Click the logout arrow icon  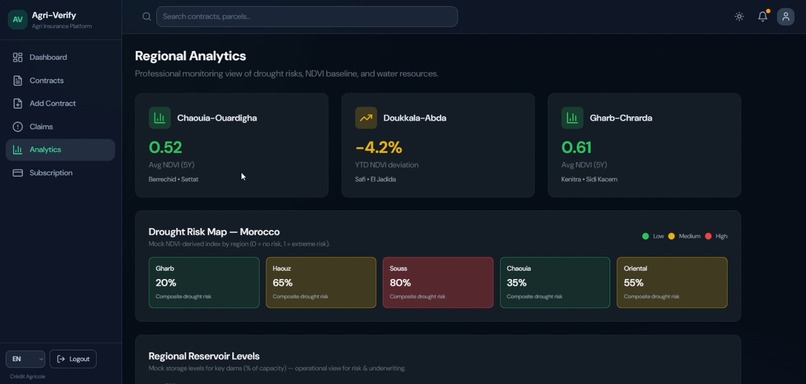pyautogui.click(x=61, y=359)
